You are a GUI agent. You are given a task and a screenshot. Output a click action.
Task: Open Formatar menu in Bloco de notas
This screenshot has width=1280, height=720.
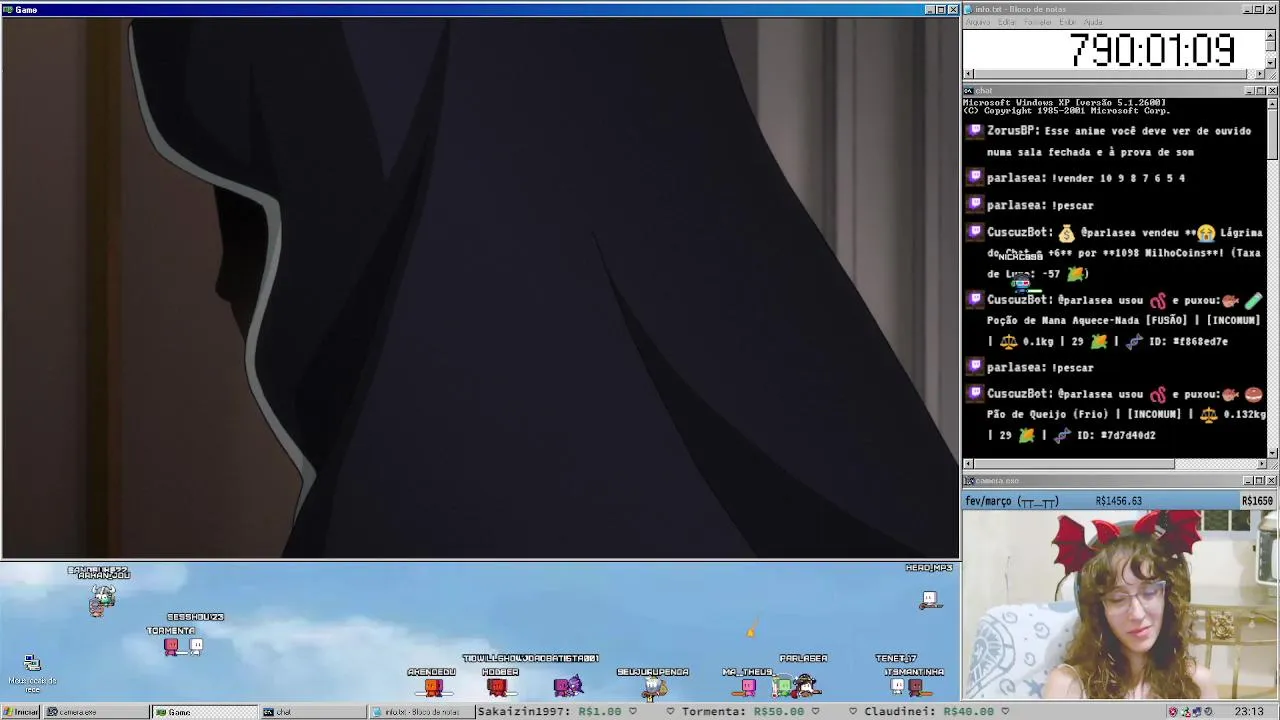(1038, 22)
